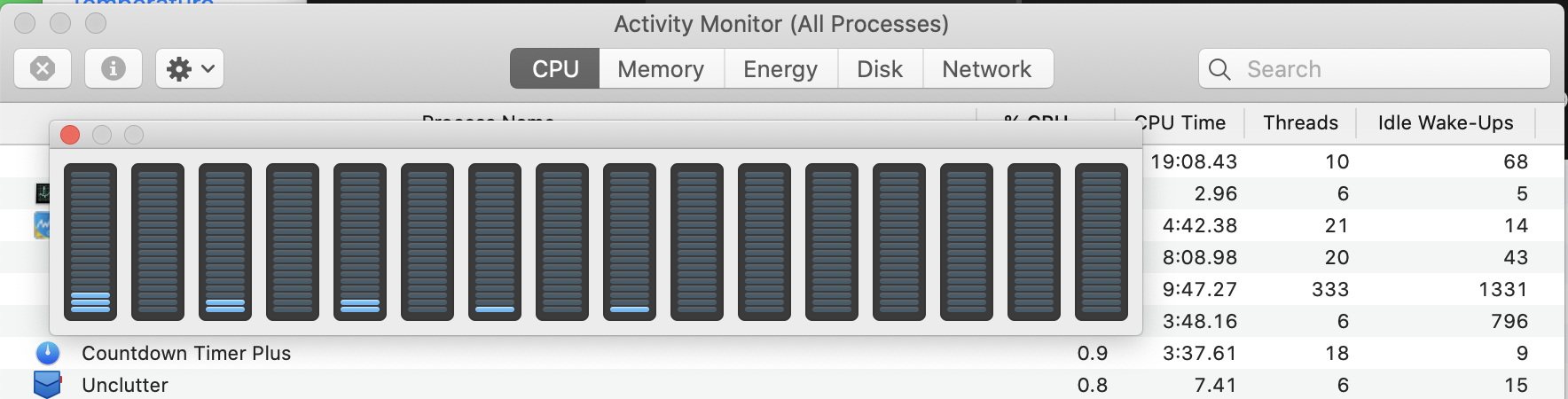Sort by Idle Wake-Ups column
The width and height of the screenshot is (1568, 399).
coord(1445,122)
